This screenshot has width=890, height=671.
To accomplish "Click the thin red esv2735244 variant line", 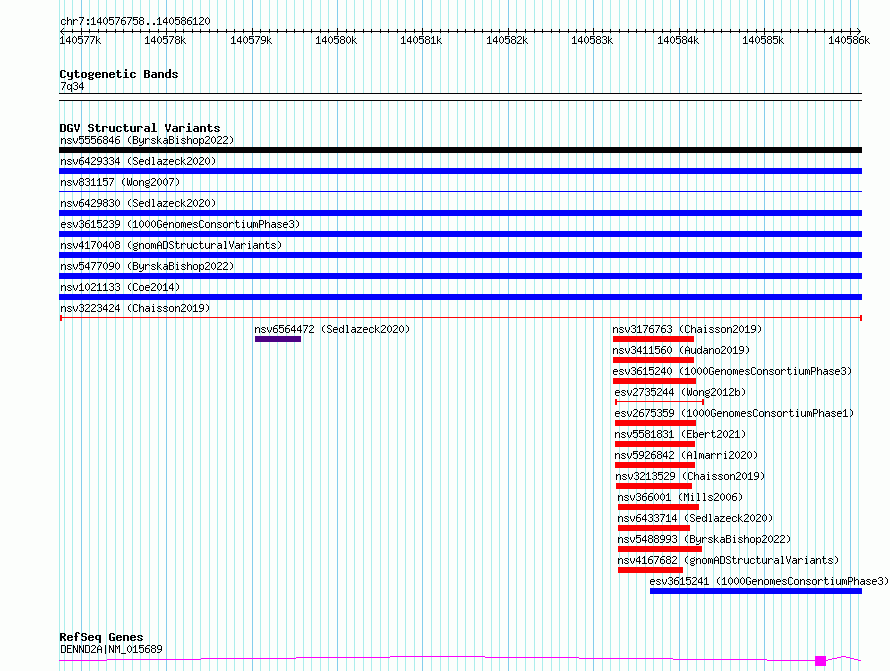I will tap(660, 402).
